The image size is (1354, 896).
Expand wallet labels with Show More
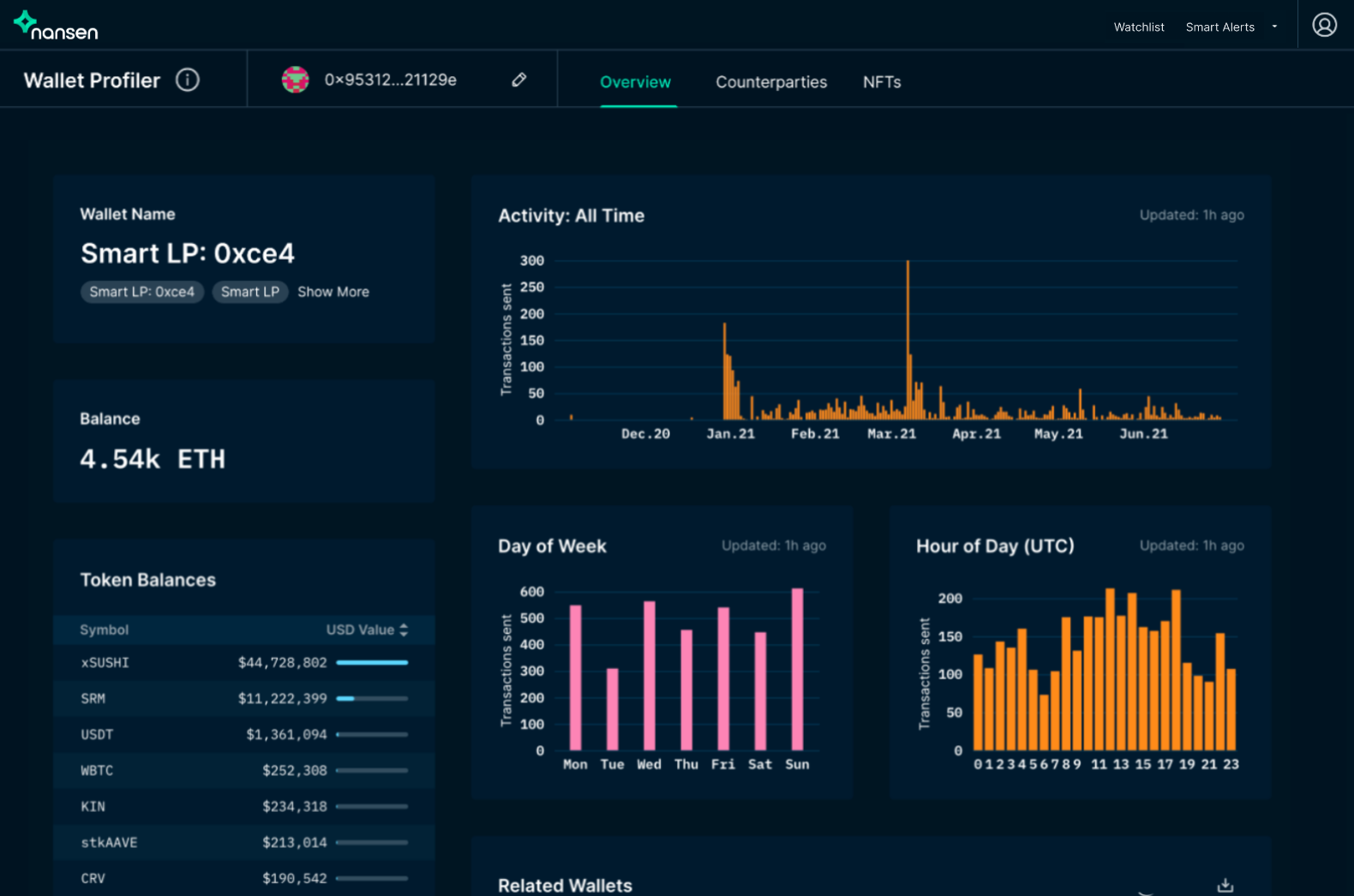coord(333,292)
